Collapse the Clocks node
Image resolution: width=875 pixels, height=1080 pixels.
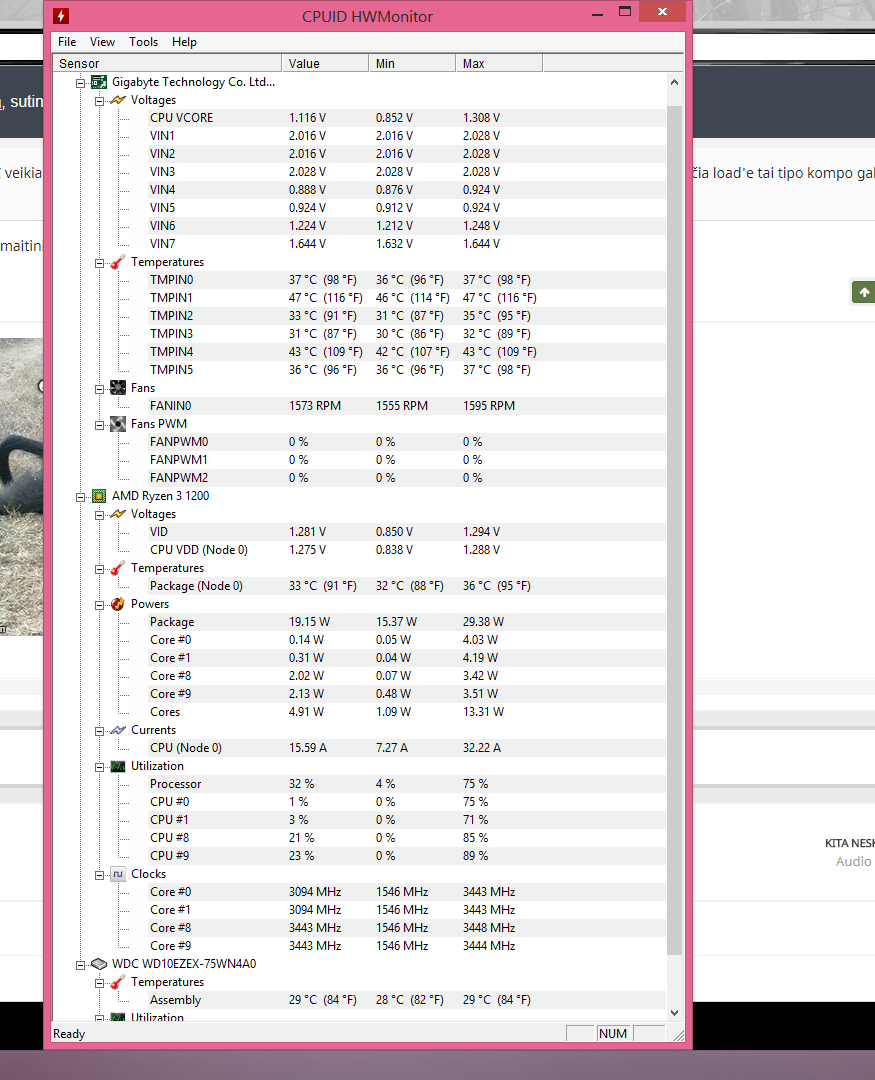click(x=99, y=875)
